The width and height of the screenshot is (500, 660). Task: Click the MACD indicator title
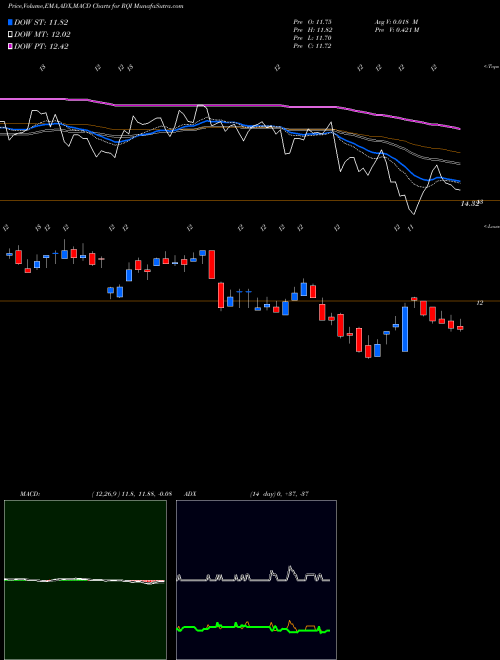point(29,494)
